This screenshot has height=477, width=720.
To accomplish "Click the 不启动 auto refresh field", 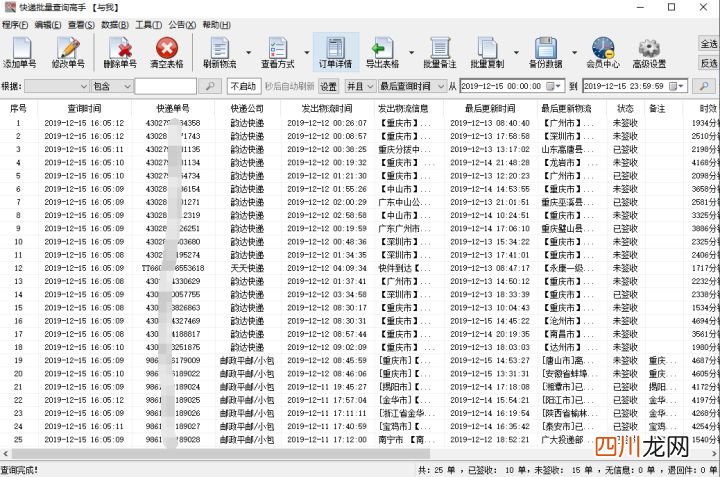I will 244,86.
